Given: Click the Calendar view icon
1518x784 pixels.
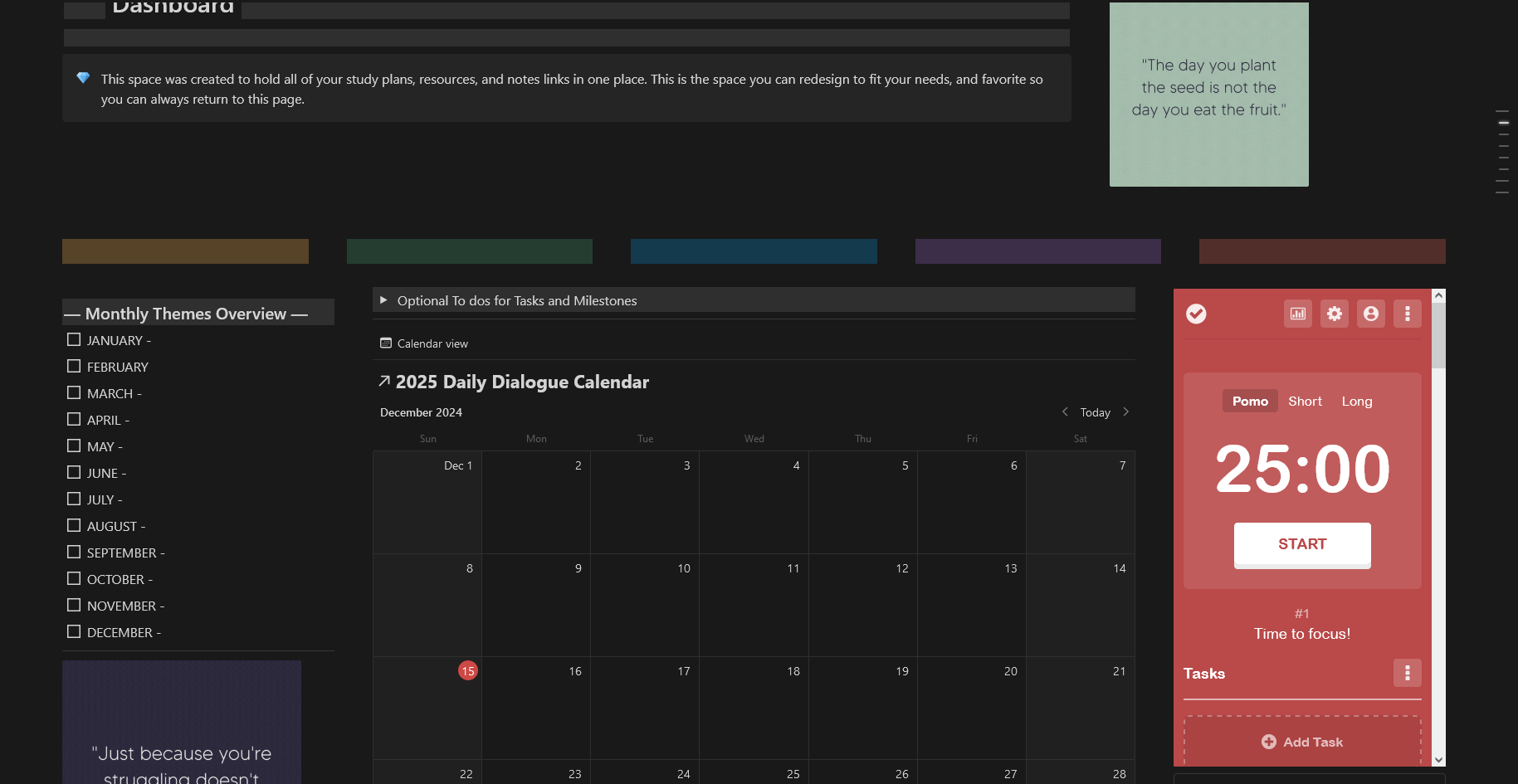Looking at the screenshot, I should point(386,343).
